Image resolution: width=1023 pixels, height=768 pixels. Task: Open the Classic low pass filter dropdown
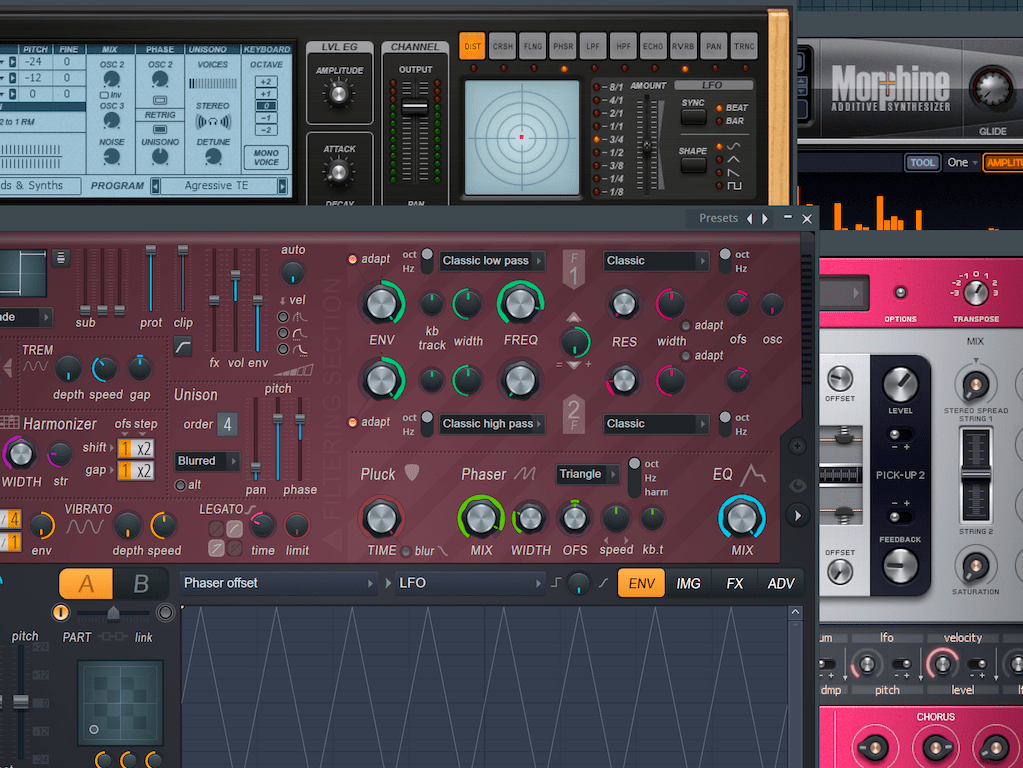[491, 260]
